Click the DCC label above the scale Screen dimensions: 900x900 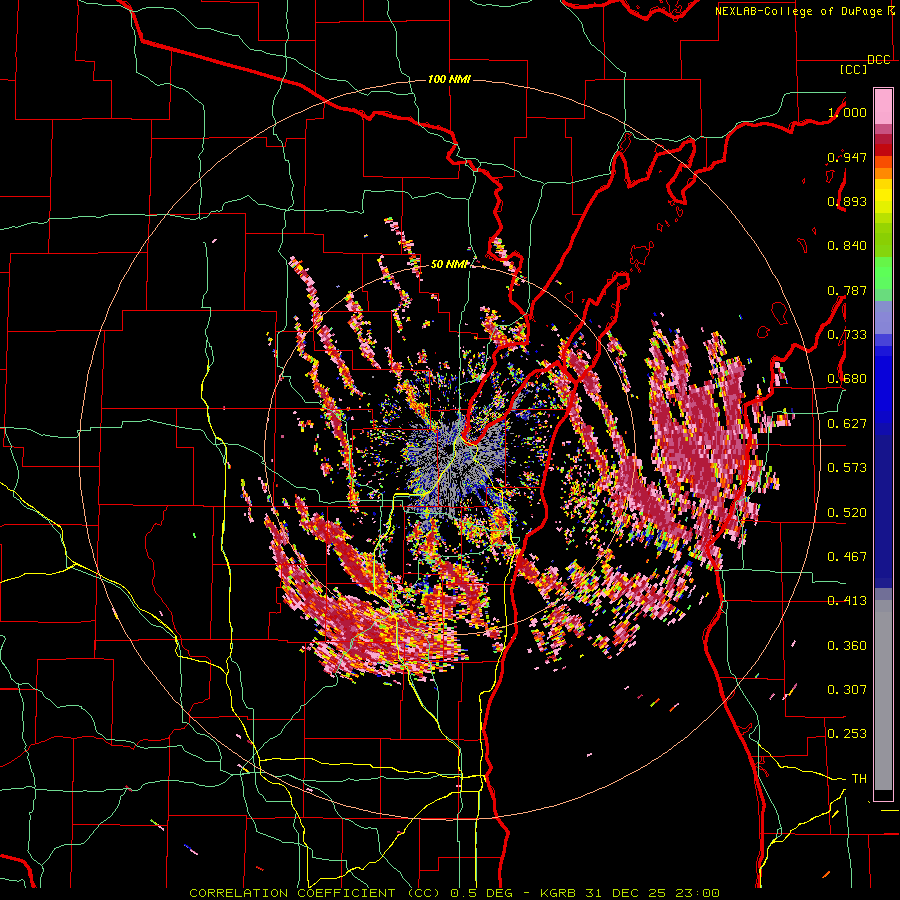tap(878, 60)
